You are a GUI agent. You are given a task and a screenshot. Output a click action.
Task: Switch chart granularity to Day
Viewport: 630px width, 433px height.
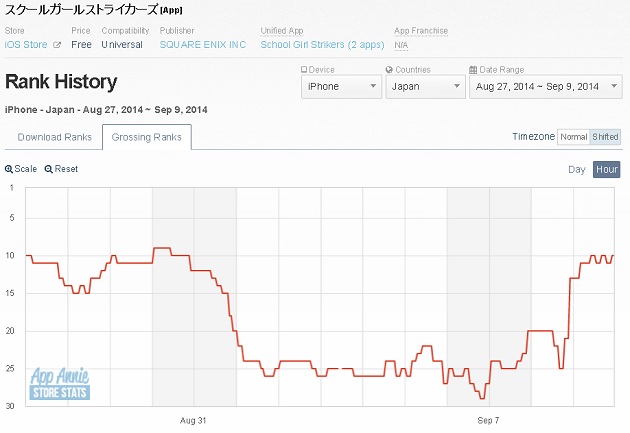[x=577, y=170]
